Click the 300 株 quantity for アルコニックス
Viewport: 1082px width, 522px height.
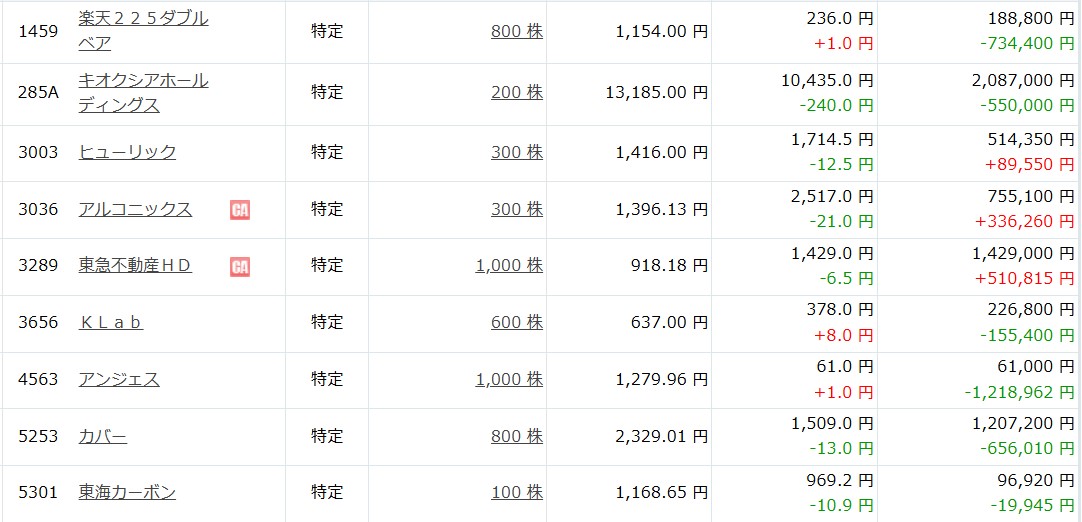point(516,209)
